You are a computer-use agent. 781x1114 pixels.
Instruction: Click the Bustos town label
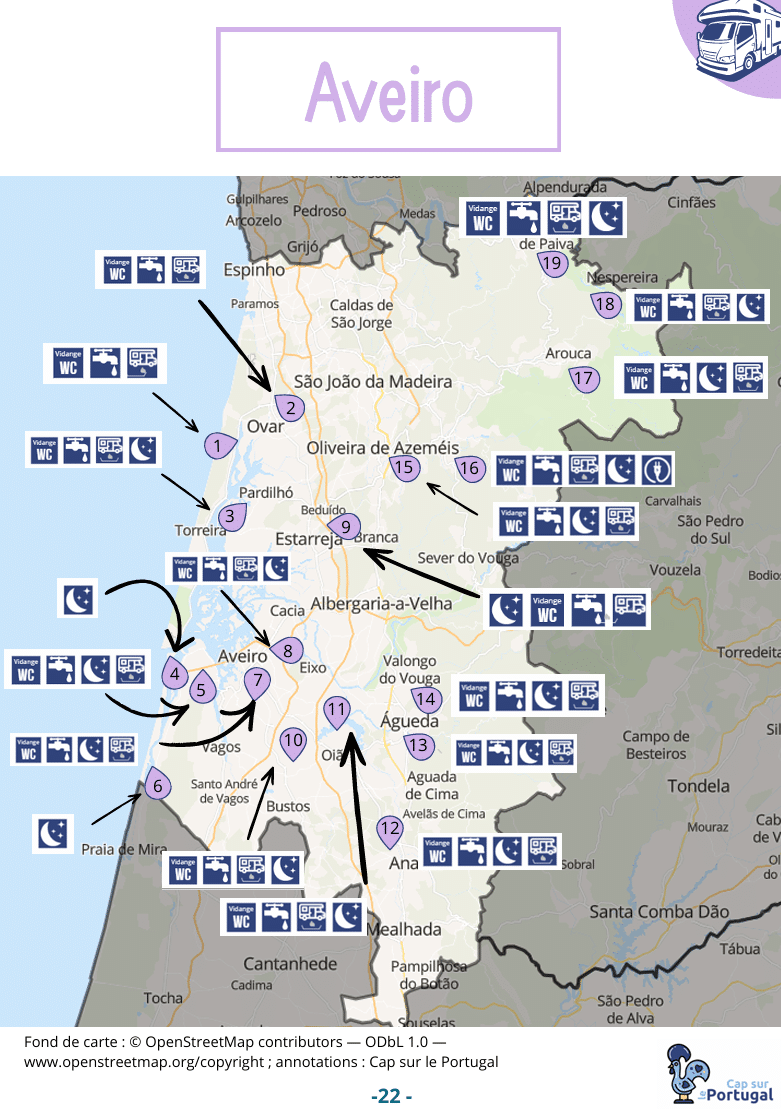[x=288, y=806]
